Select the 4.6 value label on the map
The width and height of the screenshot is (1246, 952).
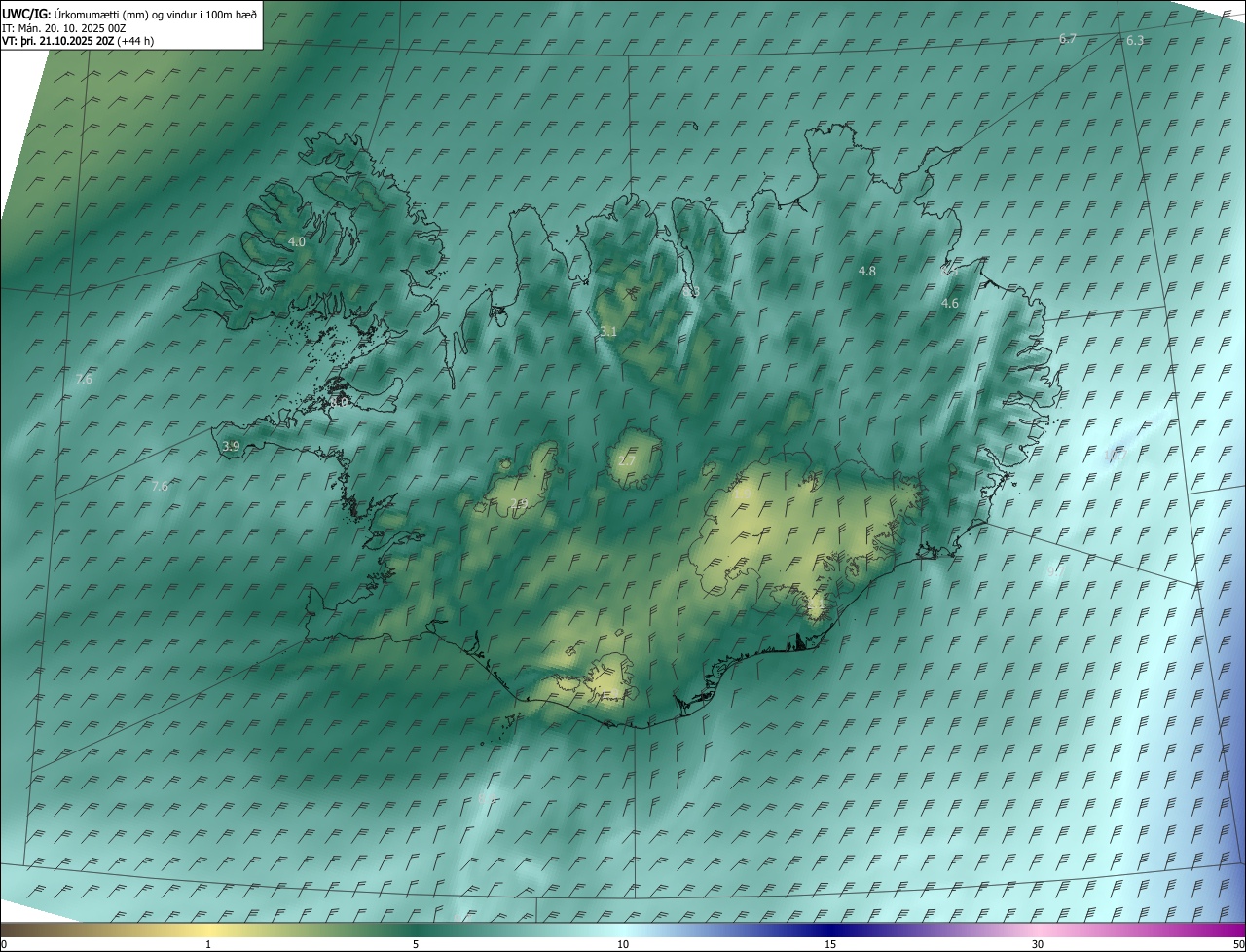point(949,304)
